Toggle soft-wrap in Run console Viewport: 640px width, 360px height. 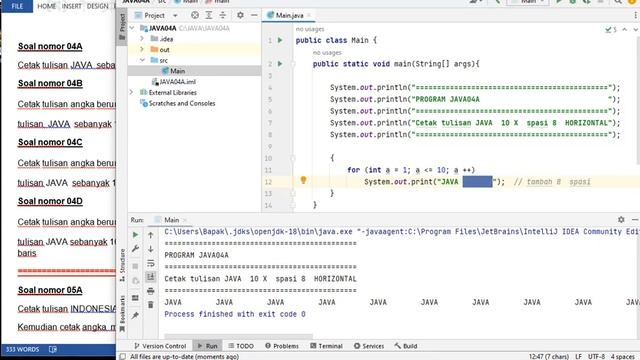(x=151, y=263)
